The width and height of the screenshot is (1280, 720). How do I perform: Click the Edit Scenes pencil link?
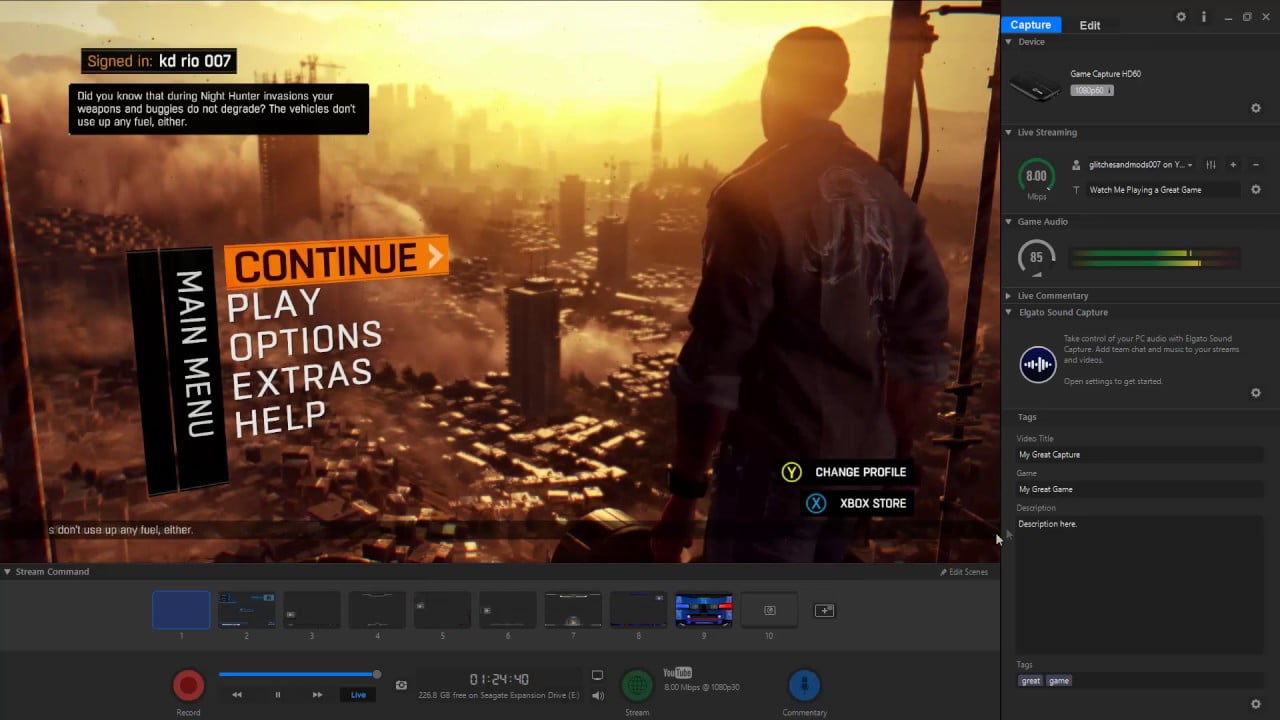[964, 572]
